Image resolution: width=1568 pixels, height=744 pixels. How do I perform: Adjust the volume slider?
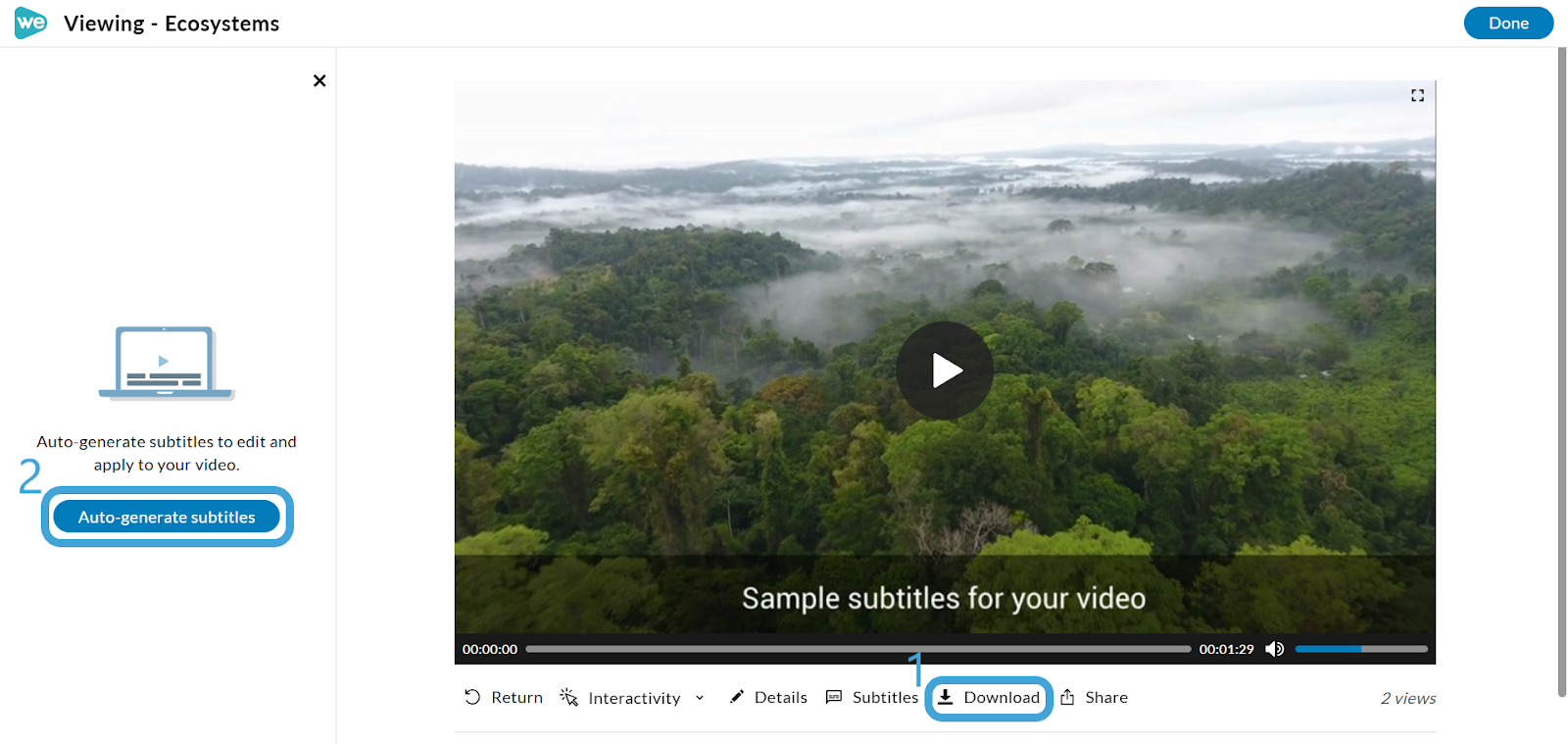click(x=1361, y=649)
